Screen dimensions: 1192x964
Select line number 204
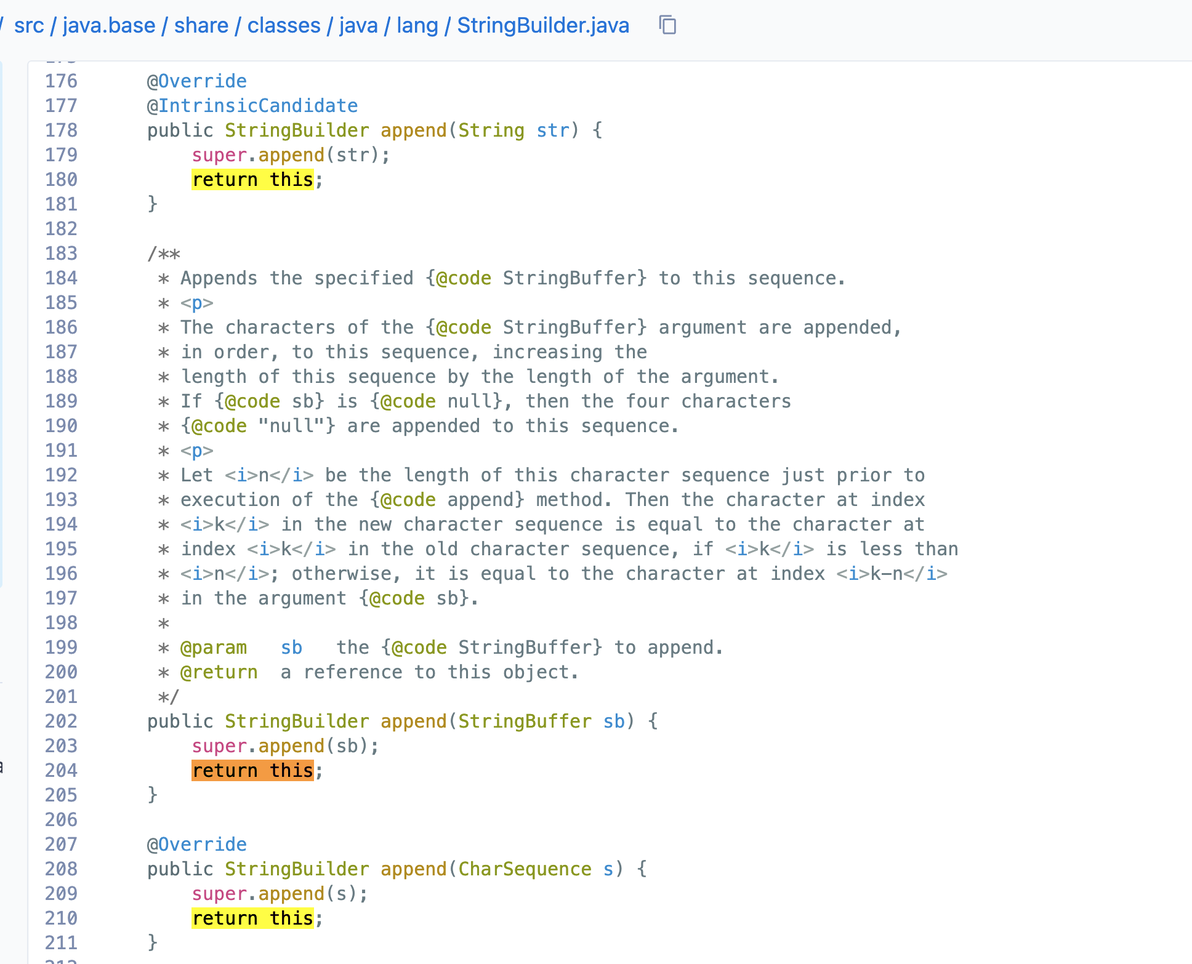61,771
